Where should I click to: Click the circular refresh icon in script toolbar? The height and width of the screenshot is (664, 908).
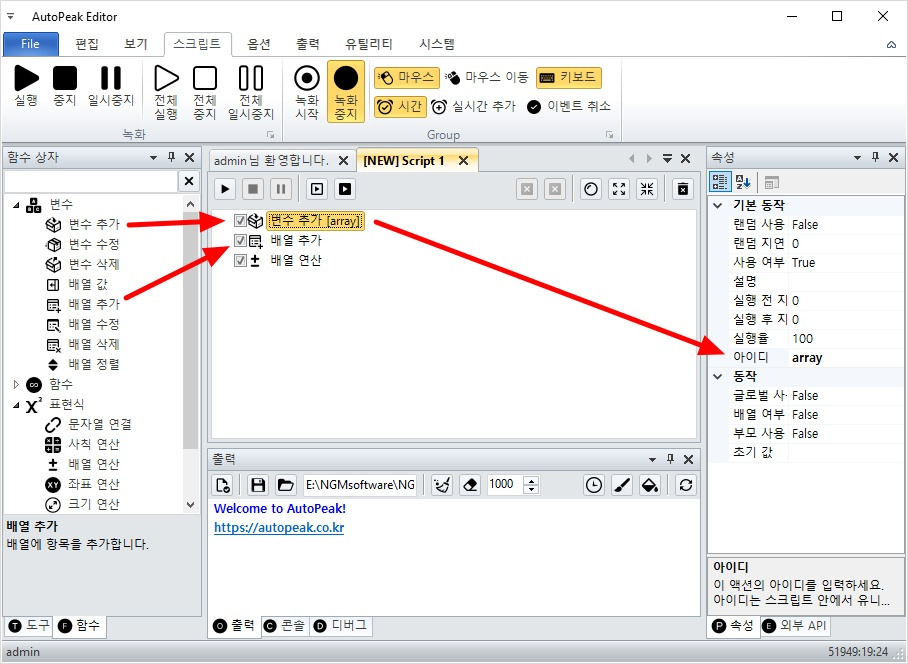(591, 189)
